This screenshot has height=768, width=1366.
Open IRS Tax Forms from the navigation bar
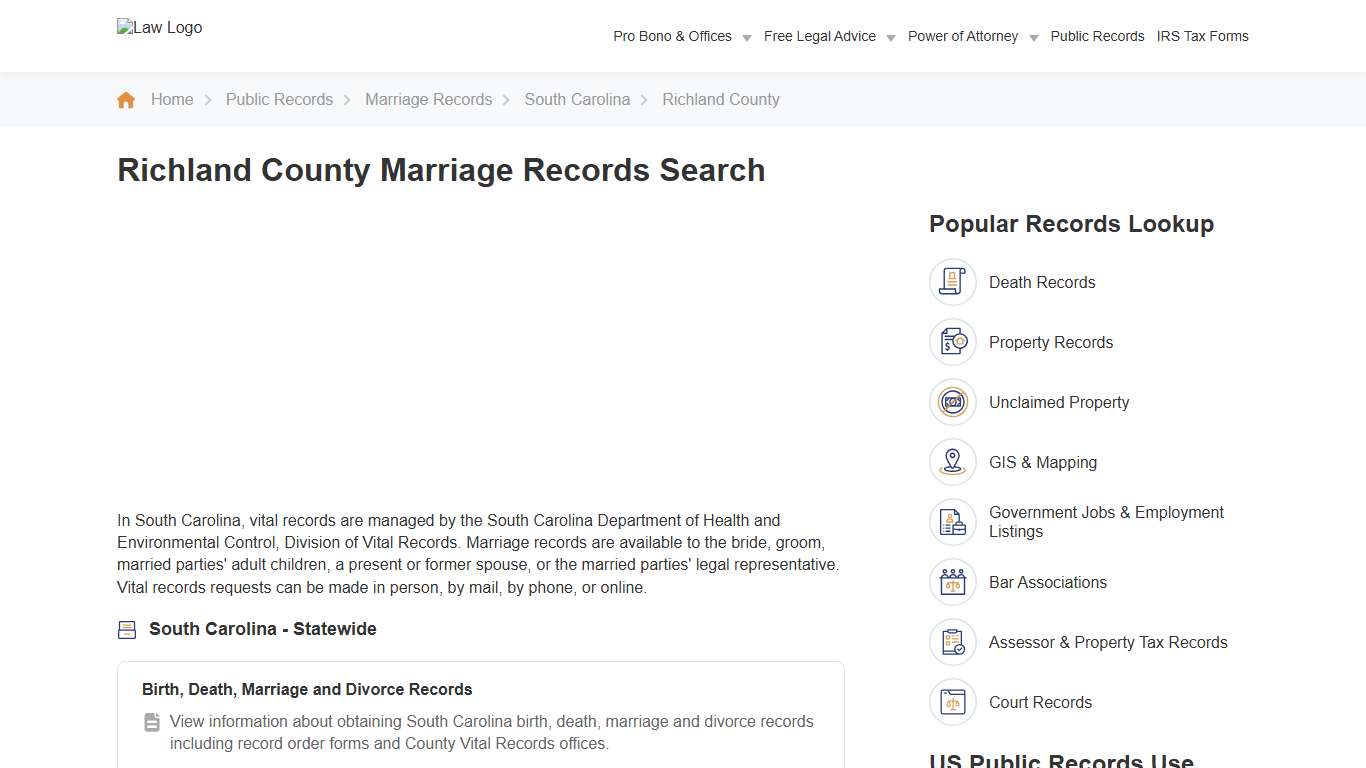[1203, 36]
